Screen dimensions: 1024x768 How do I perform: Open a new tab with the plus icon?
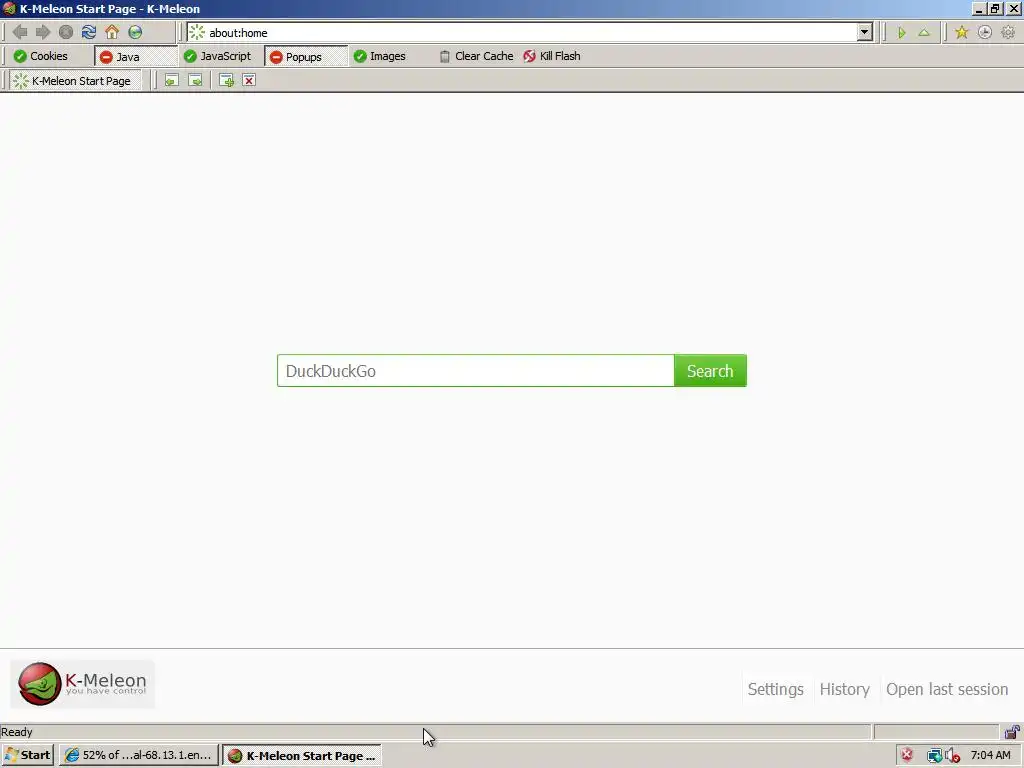[x=226, y=80]
